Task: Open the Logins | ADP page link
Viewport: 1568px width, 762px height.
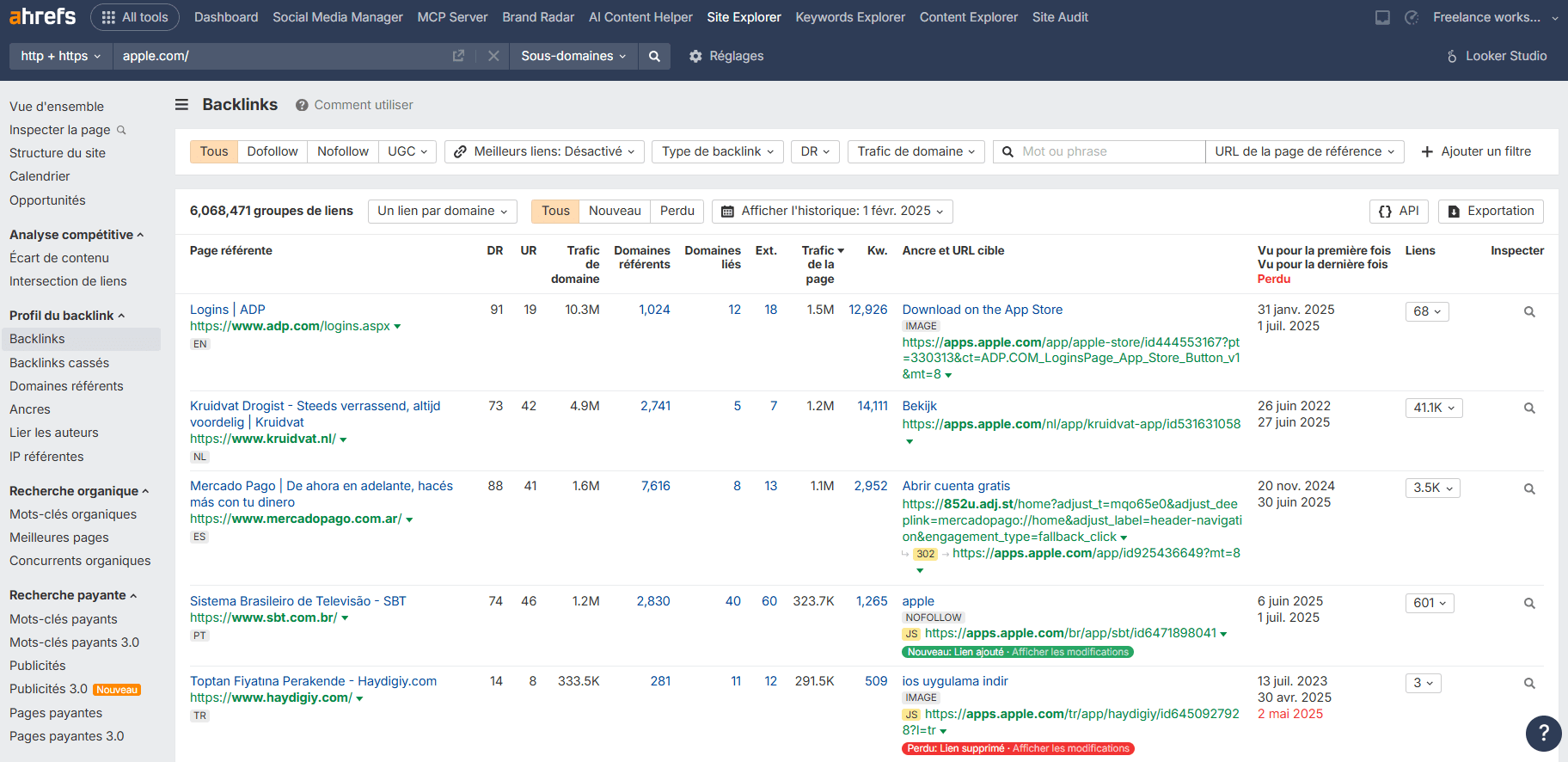Action: point(228,310)
